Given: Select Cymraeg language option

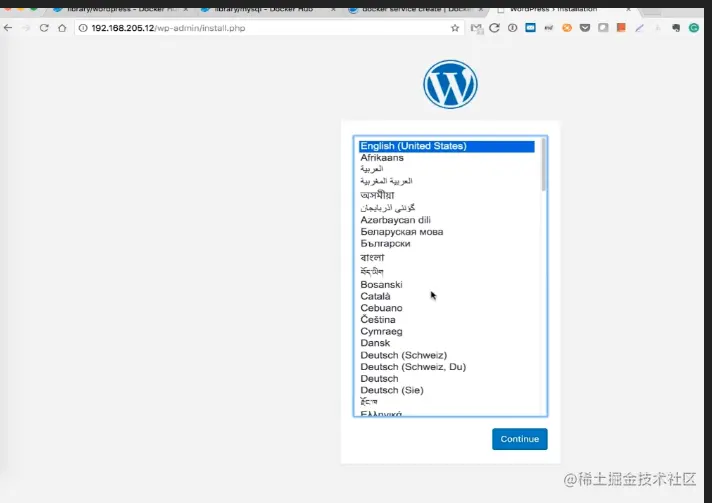Looking at the screenshot, I should [x=381, y=332].
